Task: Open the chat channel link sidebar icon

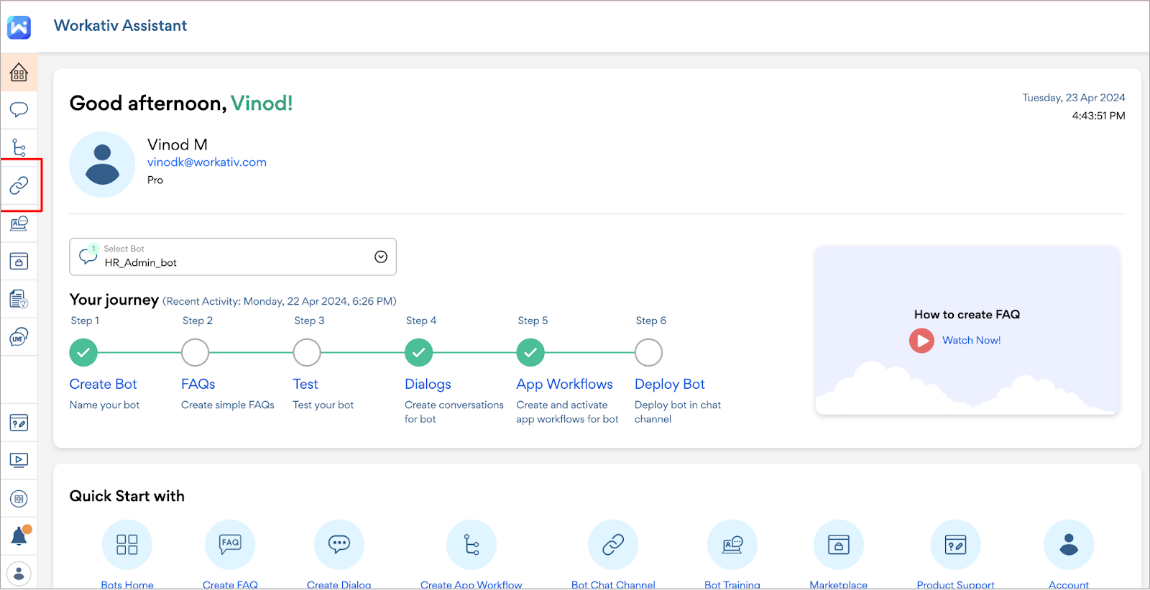Action: pos(19,186)
